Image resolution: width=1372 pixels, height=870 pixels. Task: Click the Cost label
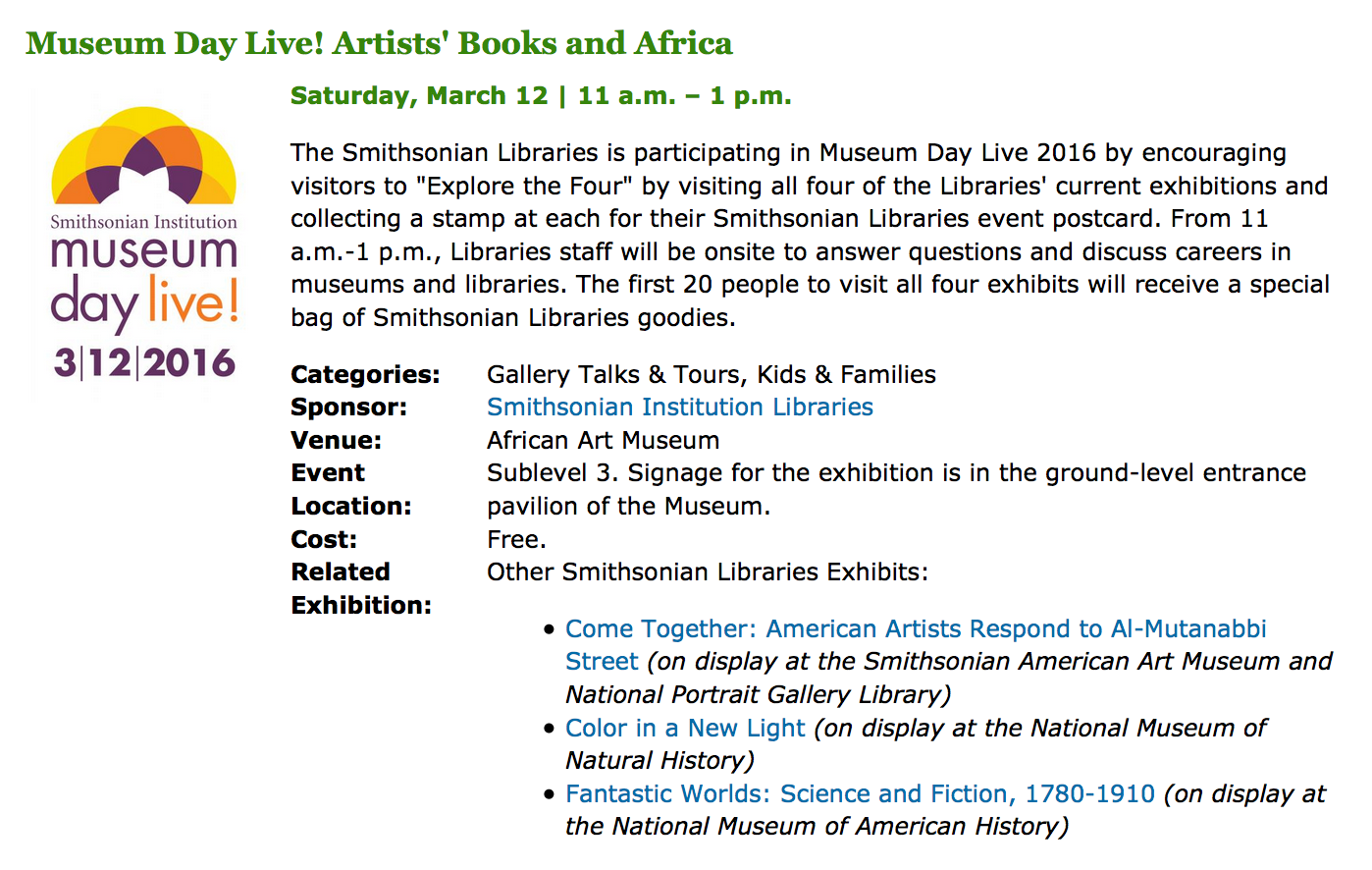pyautogui.click(x=324, y=540)
